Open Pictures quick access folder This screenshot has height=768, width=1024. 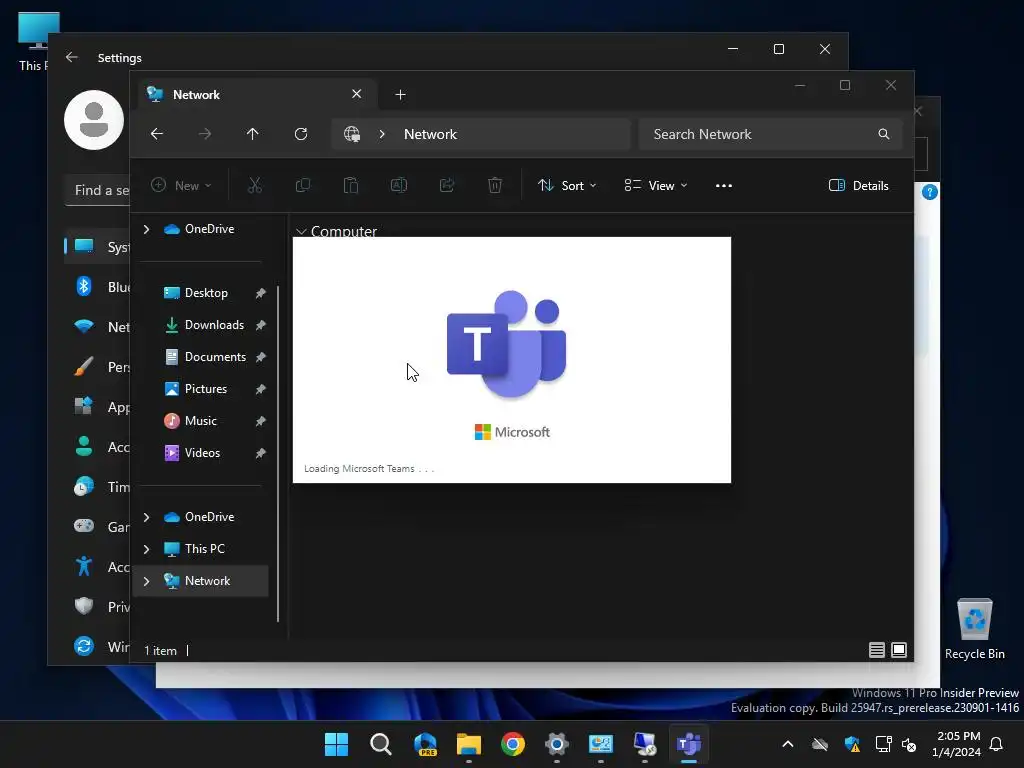[206, 389]
